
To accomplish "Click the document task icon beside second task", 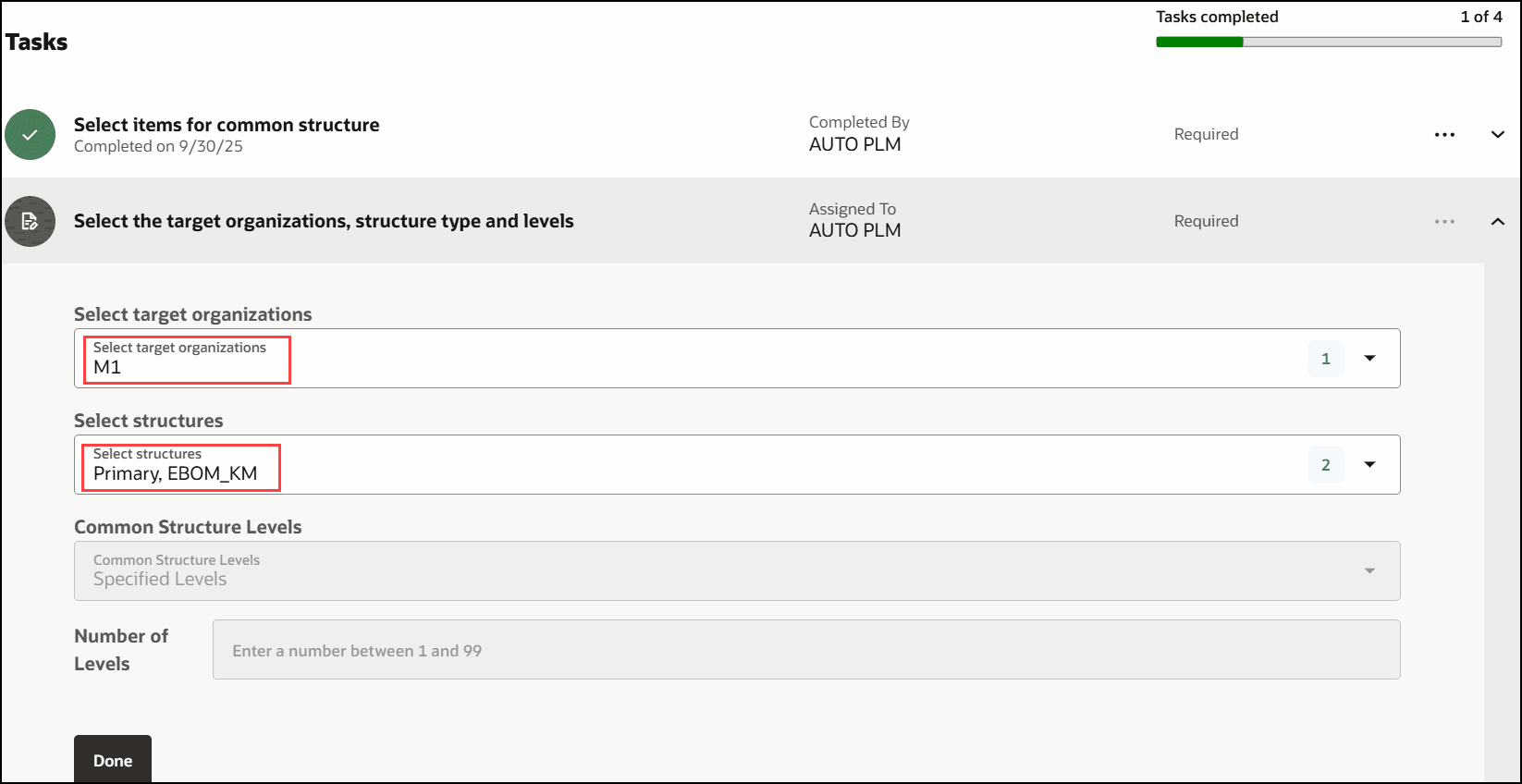I will click(x=30, y=221).
